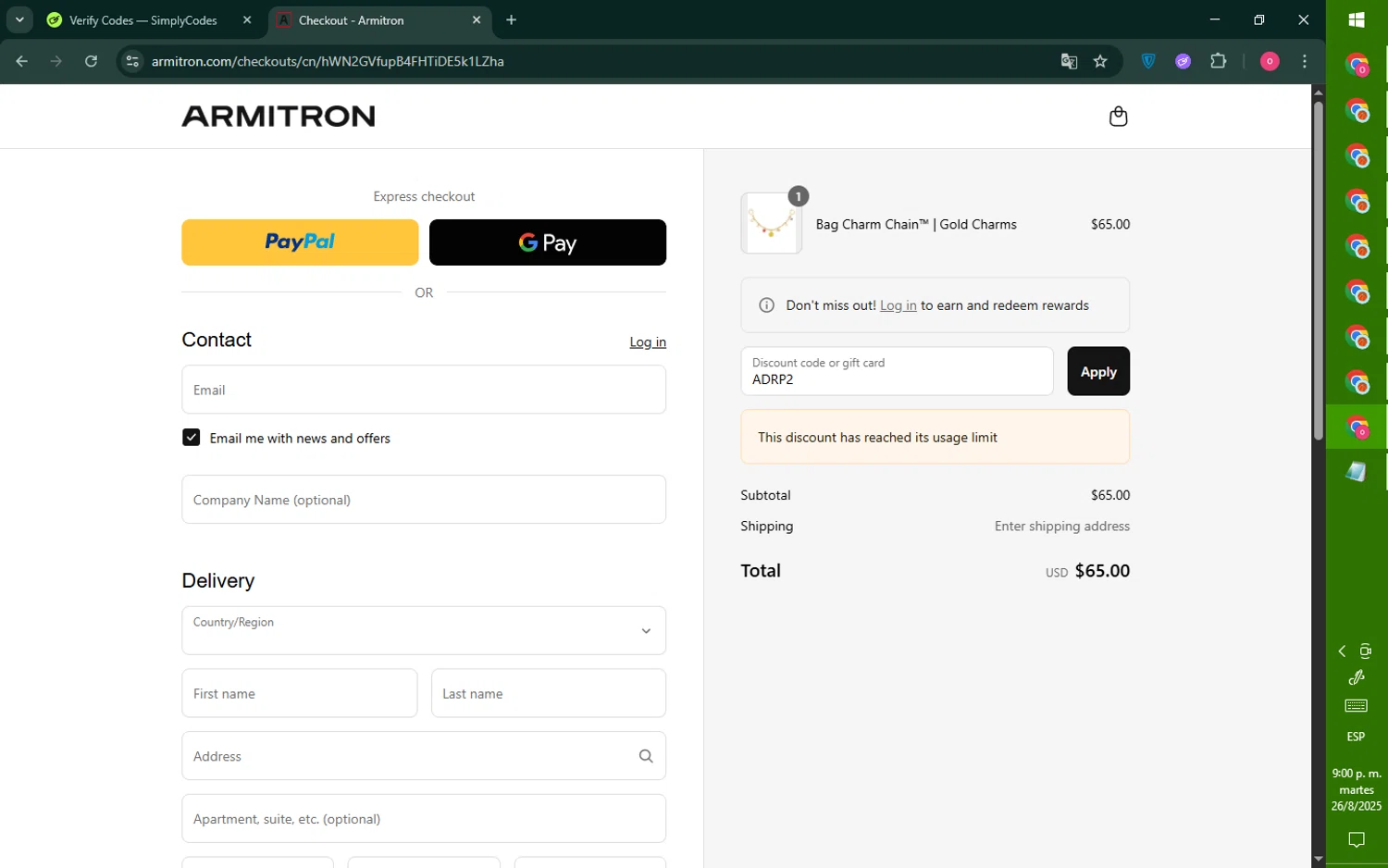The width and height of the screenshot is (1388, 868).
Task: Close the Verify Codes SimplyCodes tab
Action: coord(247,20)
